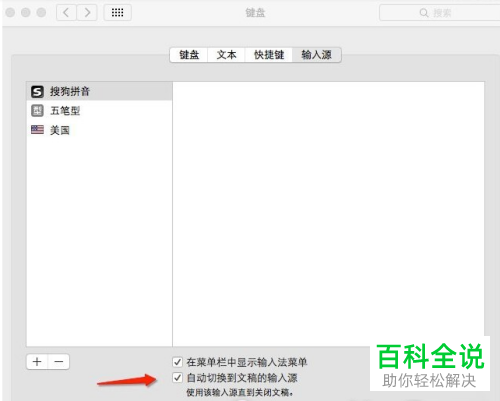The width and height of the screenshot is (500, 401).
Task: Switch to the 文本 tab
Action: (x=226, y=55)
